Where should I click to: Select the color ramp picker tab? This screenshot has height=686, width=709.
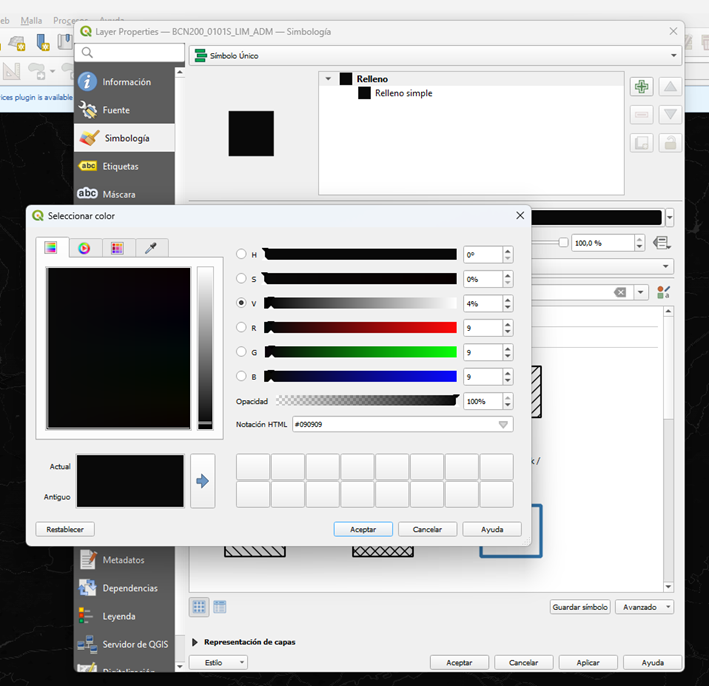51,247
